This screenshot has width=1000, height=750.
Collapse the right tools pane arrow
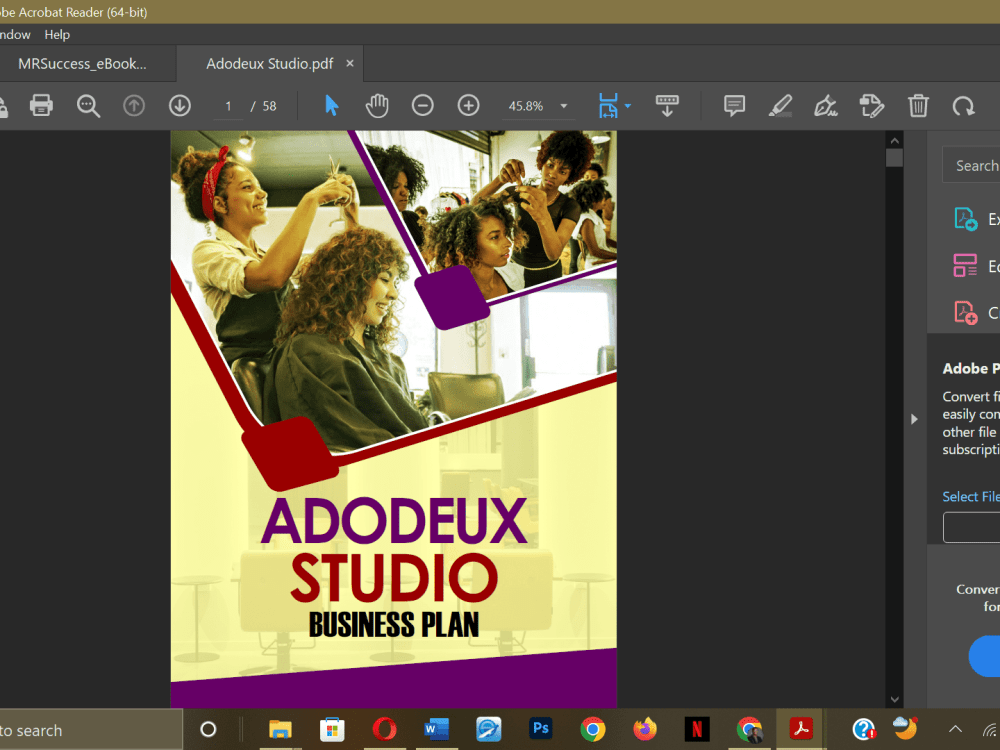(x=914, y=419)
